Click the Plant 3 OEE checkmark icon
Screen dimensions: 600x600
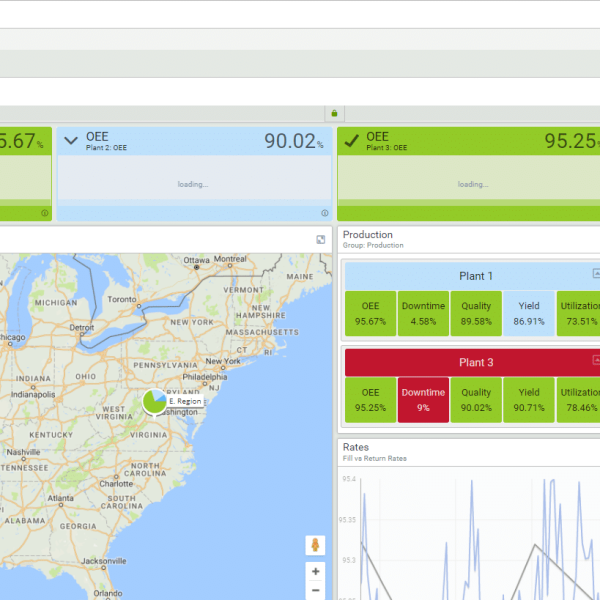coord(351,141)
